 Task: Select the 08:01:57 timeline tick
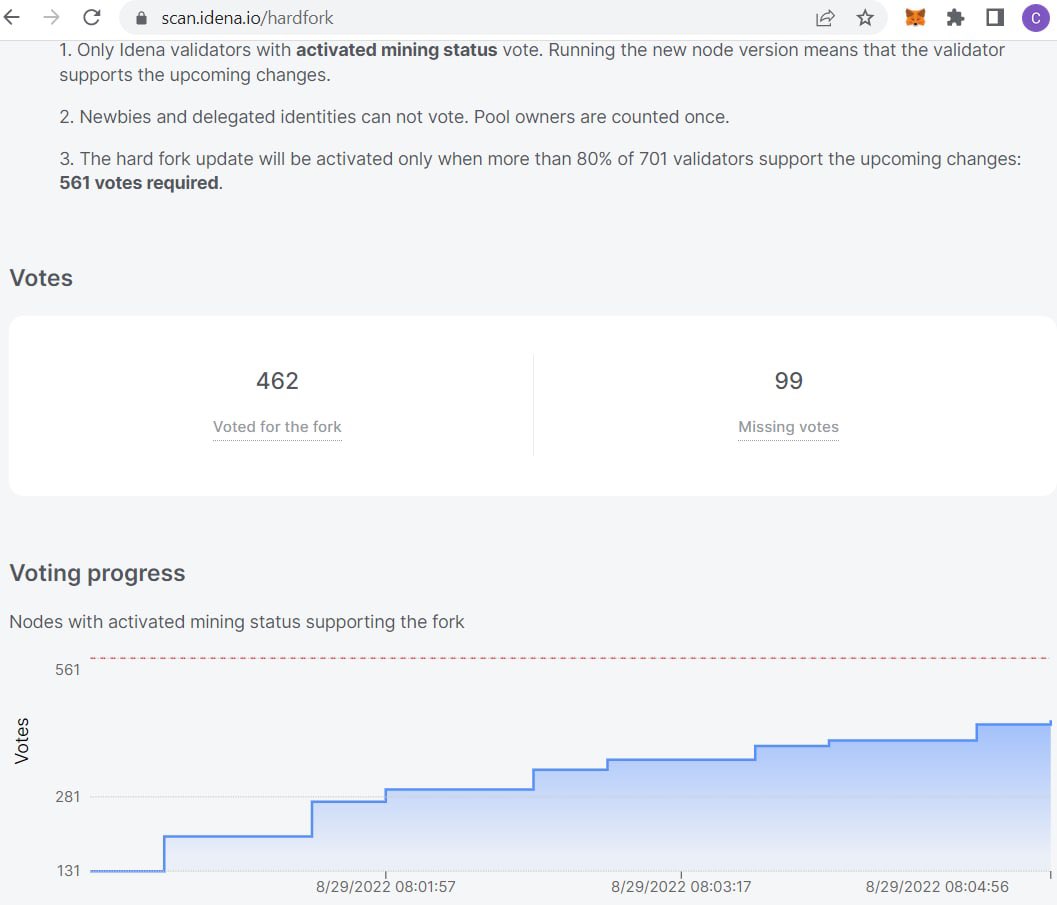[386, 886]
